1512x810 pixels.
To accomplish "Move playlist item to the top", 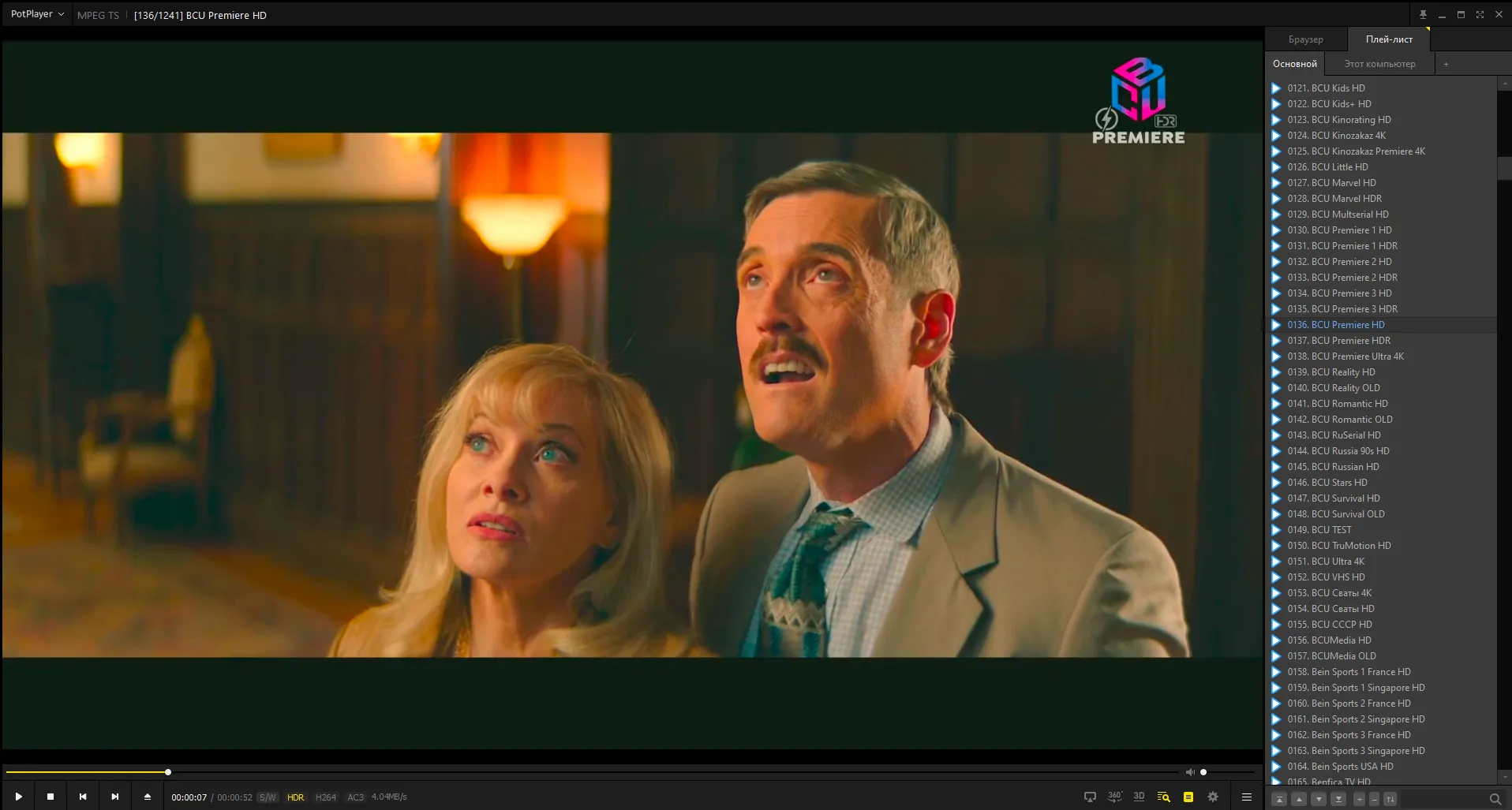I will [1280, 799].
